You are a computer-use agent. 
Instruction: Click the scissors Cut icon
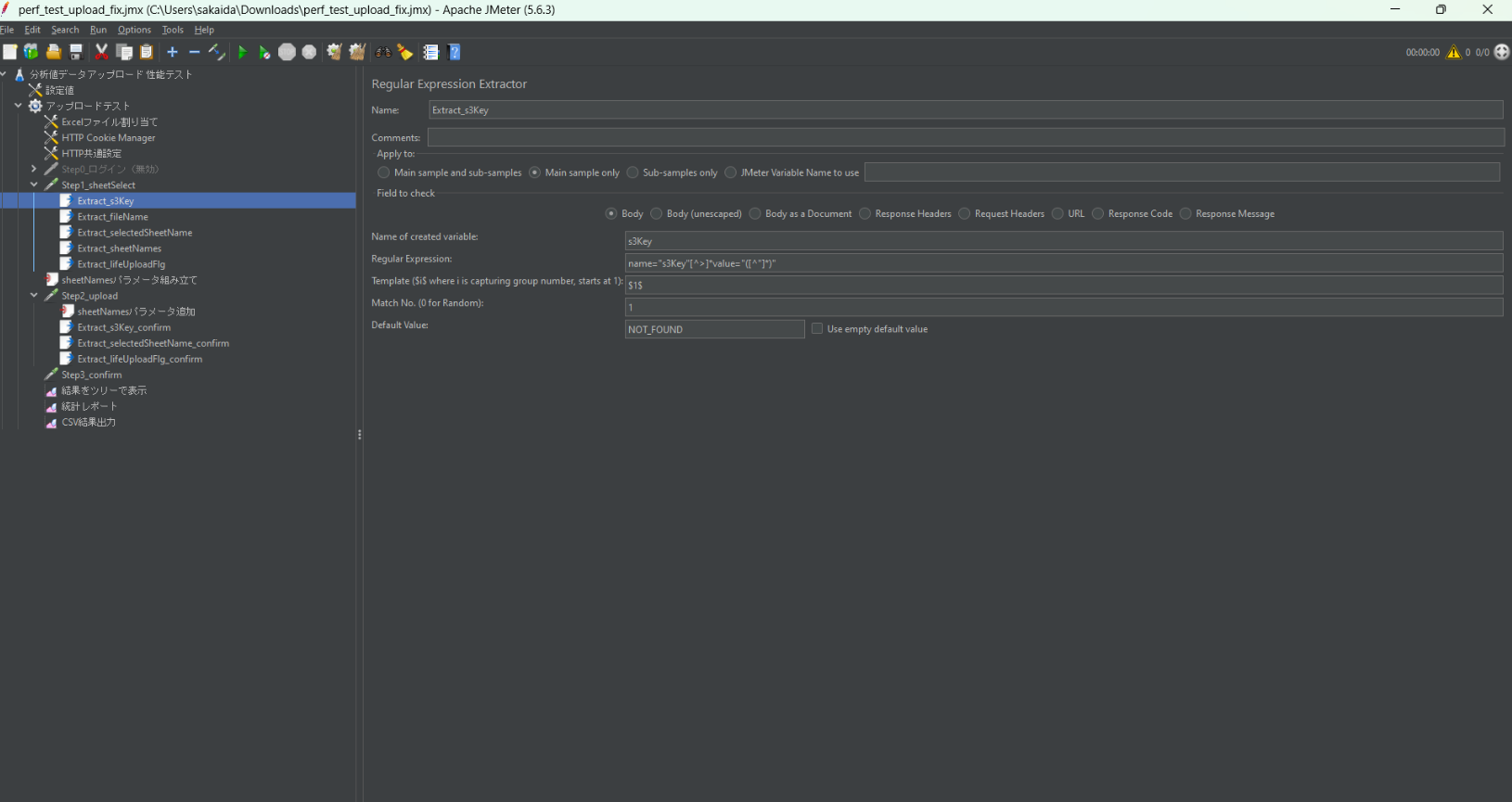coord(102,53)
